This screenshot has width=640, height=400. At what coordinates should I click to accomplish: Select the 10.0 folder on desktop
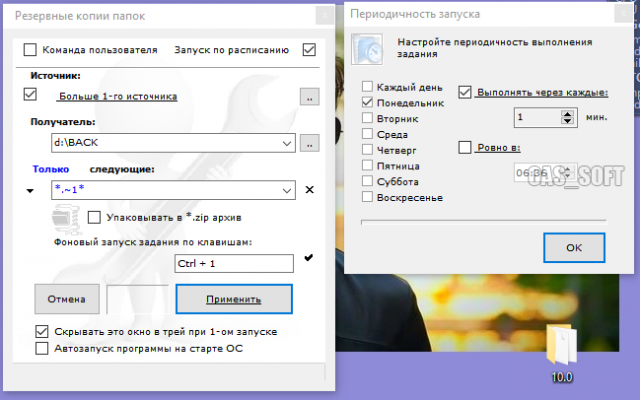pyautogui.click(x=562, y=353)
